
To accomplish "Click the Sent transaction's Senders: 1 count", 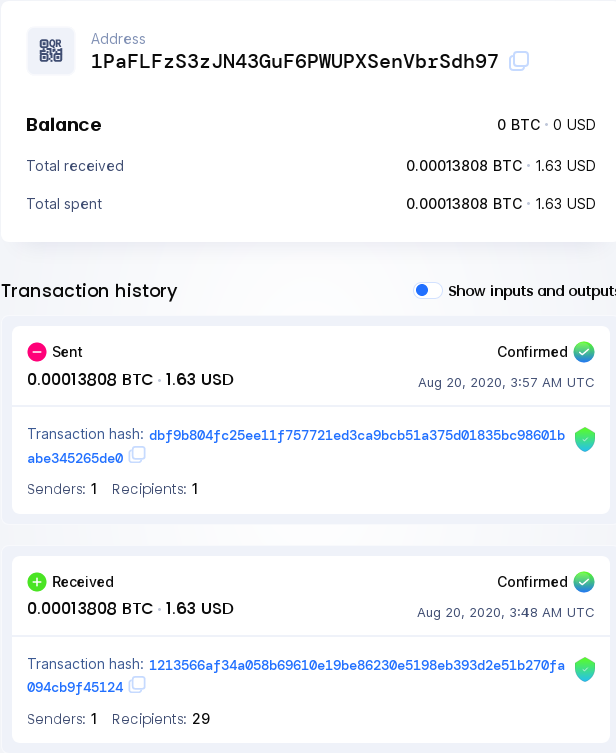I will pyautogui.click(x=94, y=489).
